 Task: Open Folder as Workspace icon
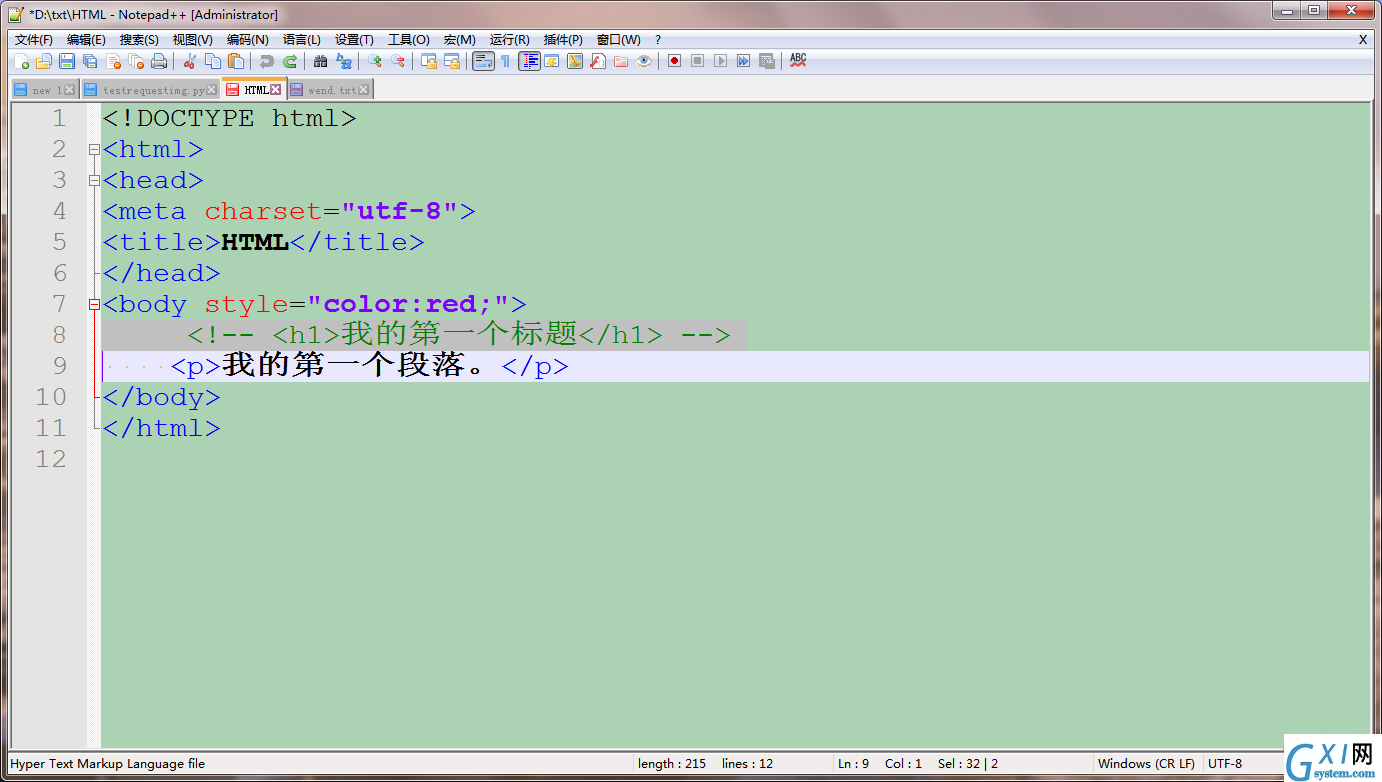point(621,61)
